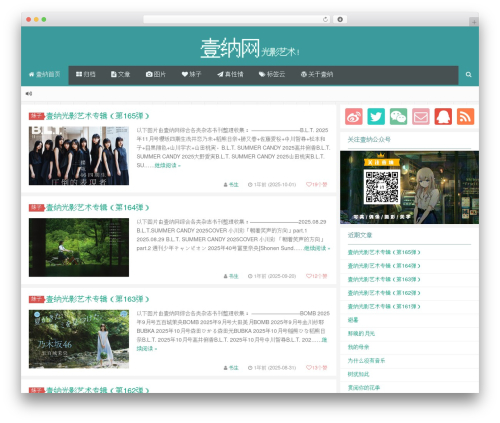Open the 归档 nav item

pyautogui.click(x=86, y=74)
